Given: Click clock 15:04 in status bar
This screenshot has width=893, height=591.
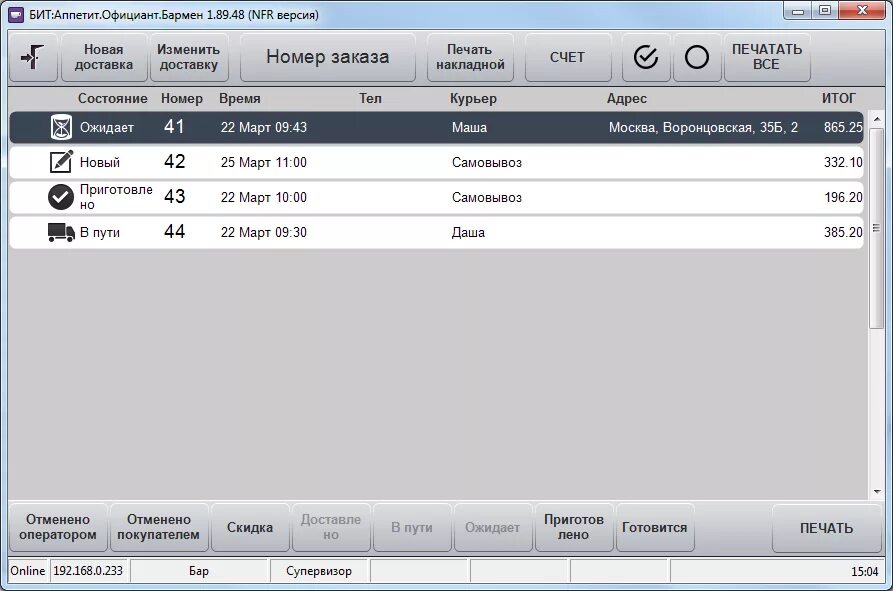Looking at the screenshot, I should coord(865,571).
